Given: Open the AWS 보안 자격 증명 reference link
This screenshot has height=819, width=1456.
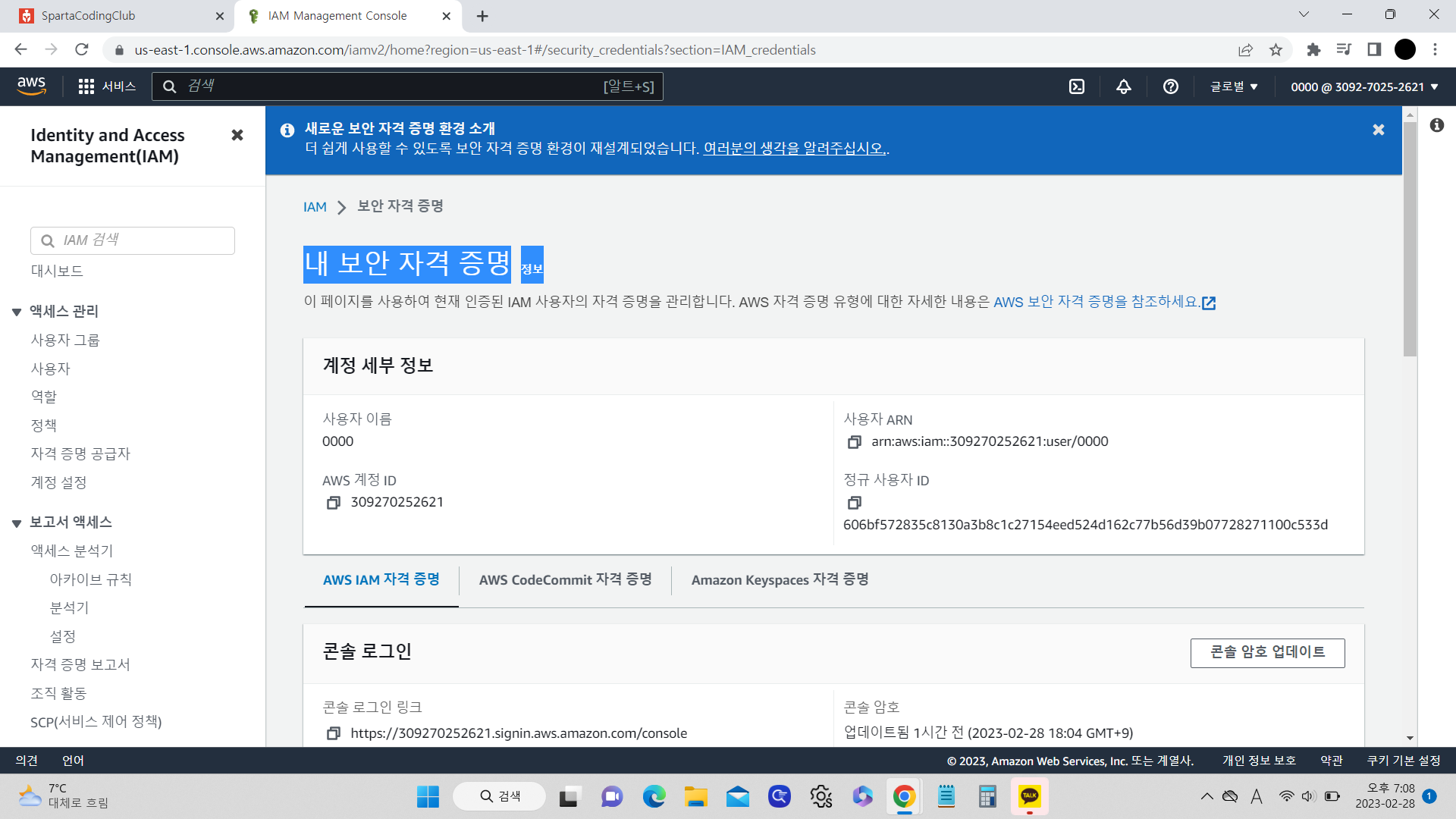Looking at the screenshot, I should click(1104, 303).
